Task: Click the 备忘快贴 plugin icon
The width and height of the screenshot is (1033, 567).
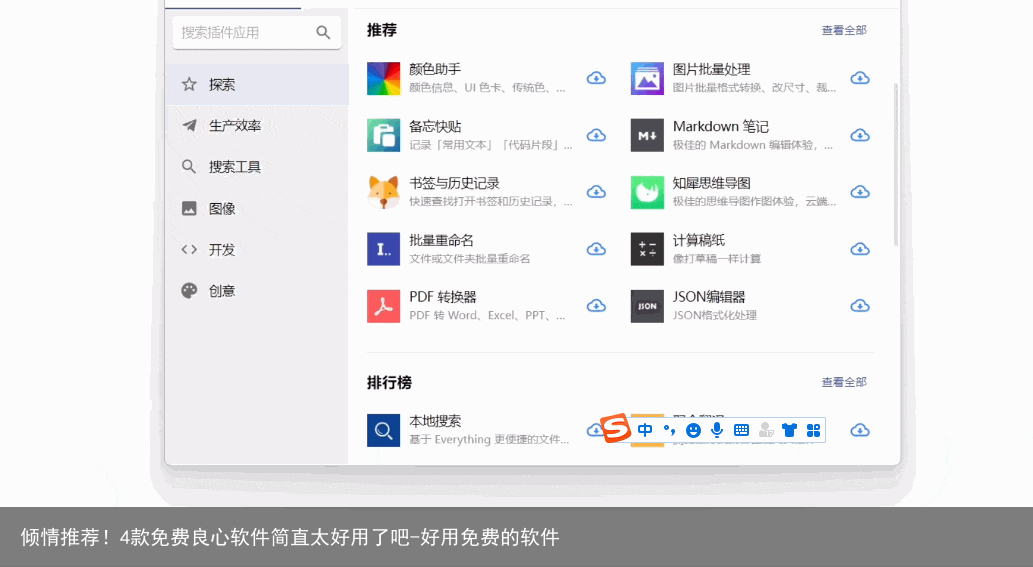Action: click(383, 135)
